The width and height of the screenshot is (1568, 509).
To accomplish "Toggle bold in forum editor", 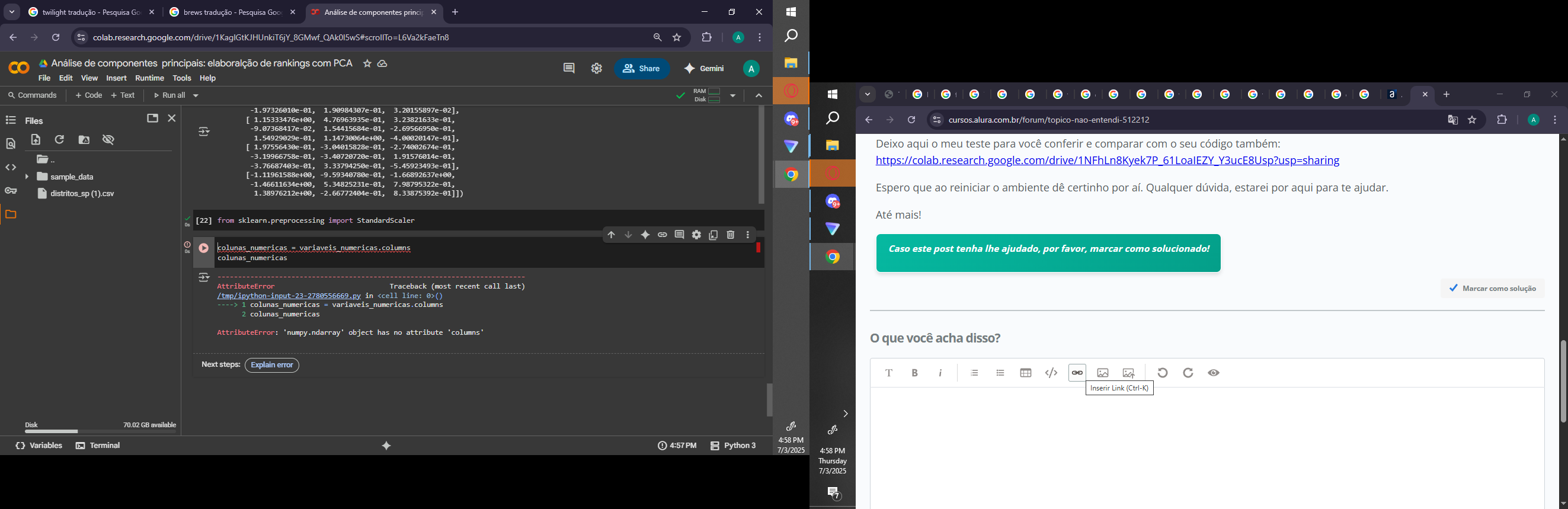I will pyautogui.click(x=915, y=373).
